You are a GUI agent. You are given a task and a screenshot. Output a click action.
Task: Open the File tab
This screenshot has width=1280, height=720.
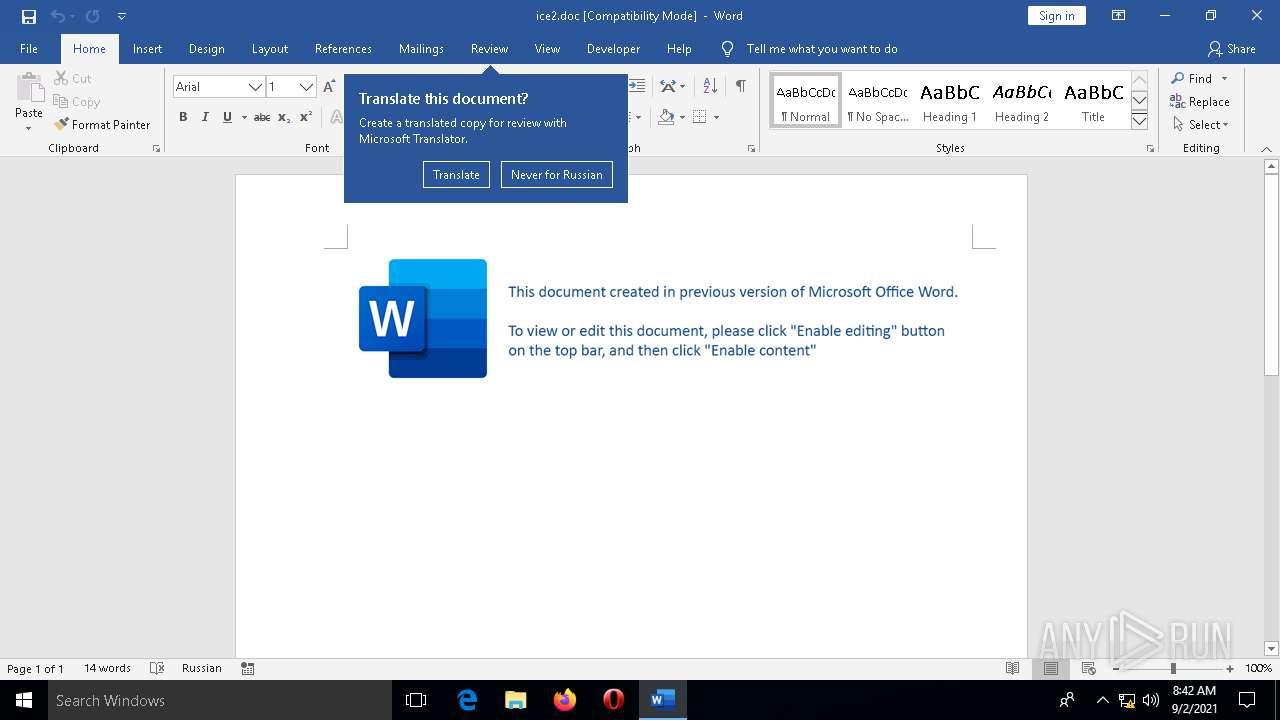pyautogui.click(x=29, y=48)
